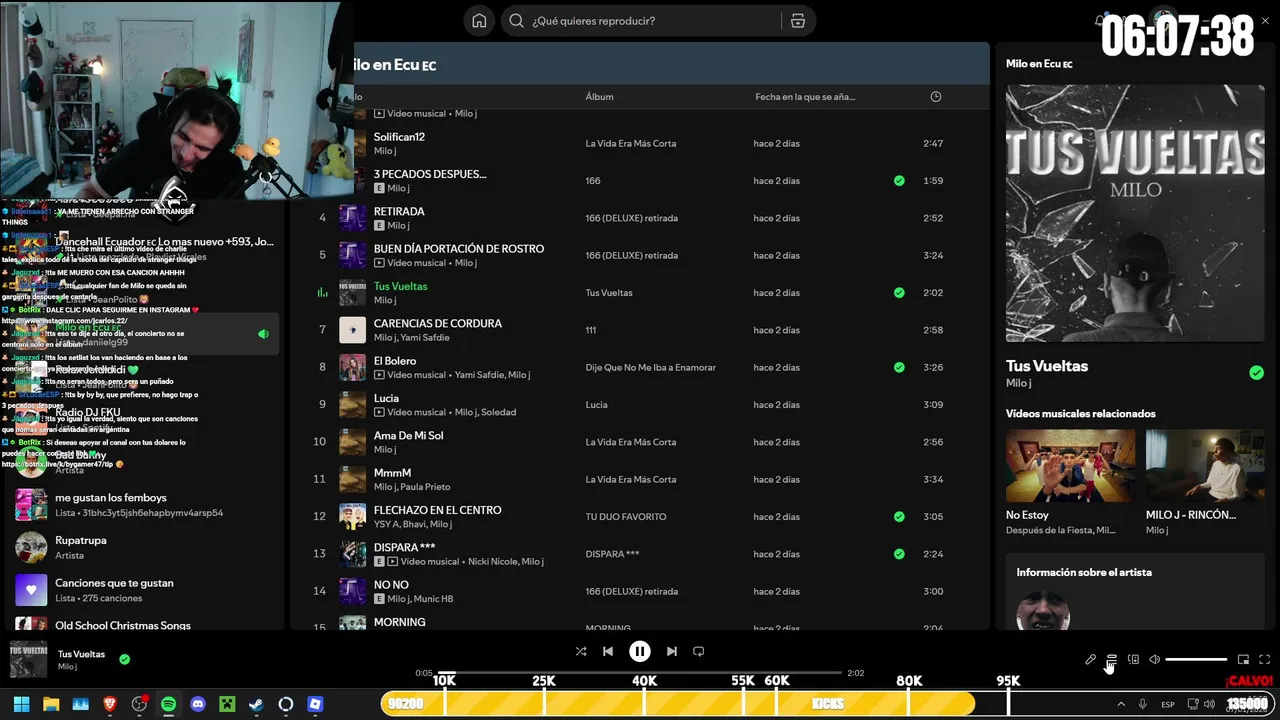
Task: Adjust the volume slider
Action: 1196,659
